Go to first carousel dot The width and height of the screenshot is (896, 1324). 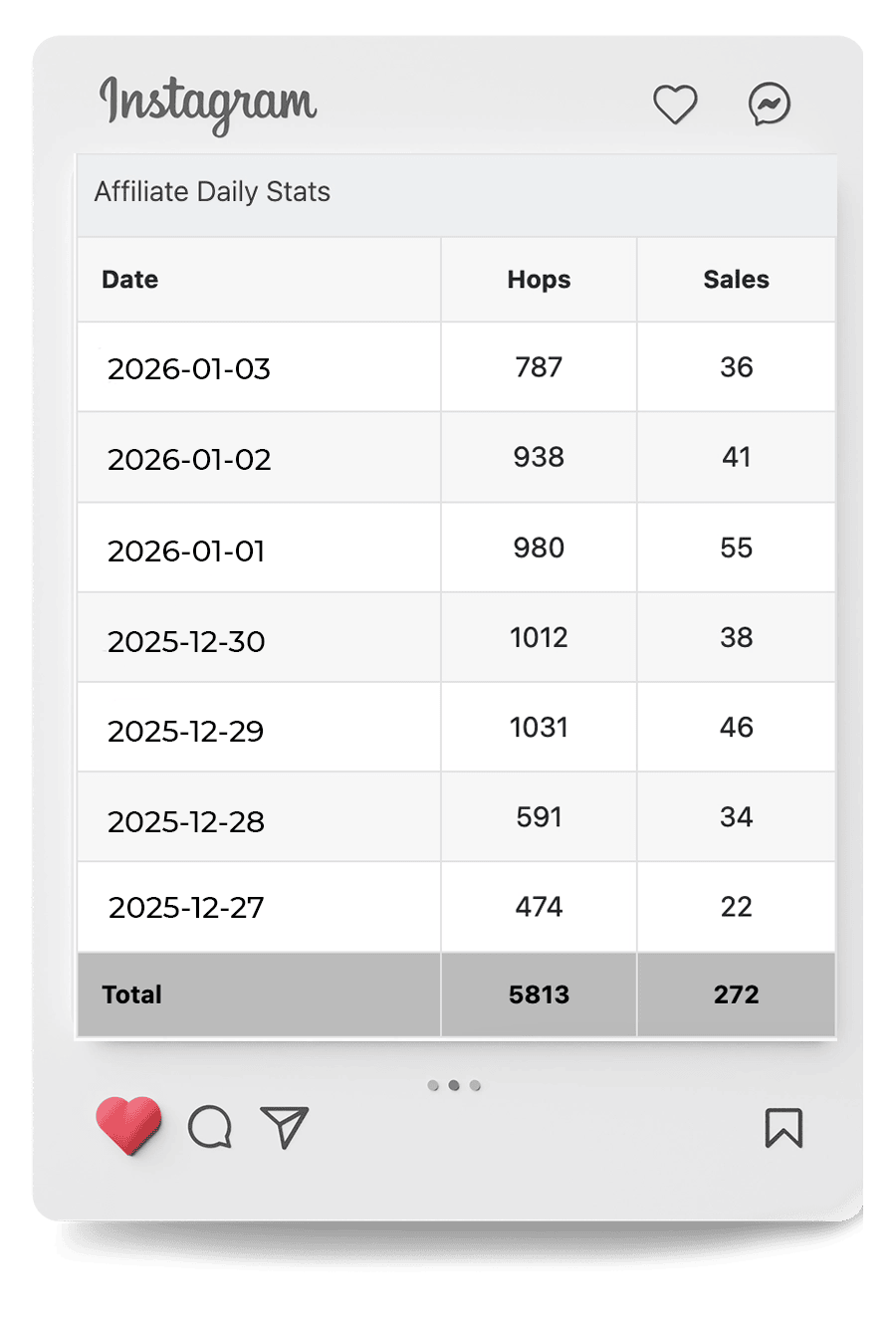[433, 1085]
